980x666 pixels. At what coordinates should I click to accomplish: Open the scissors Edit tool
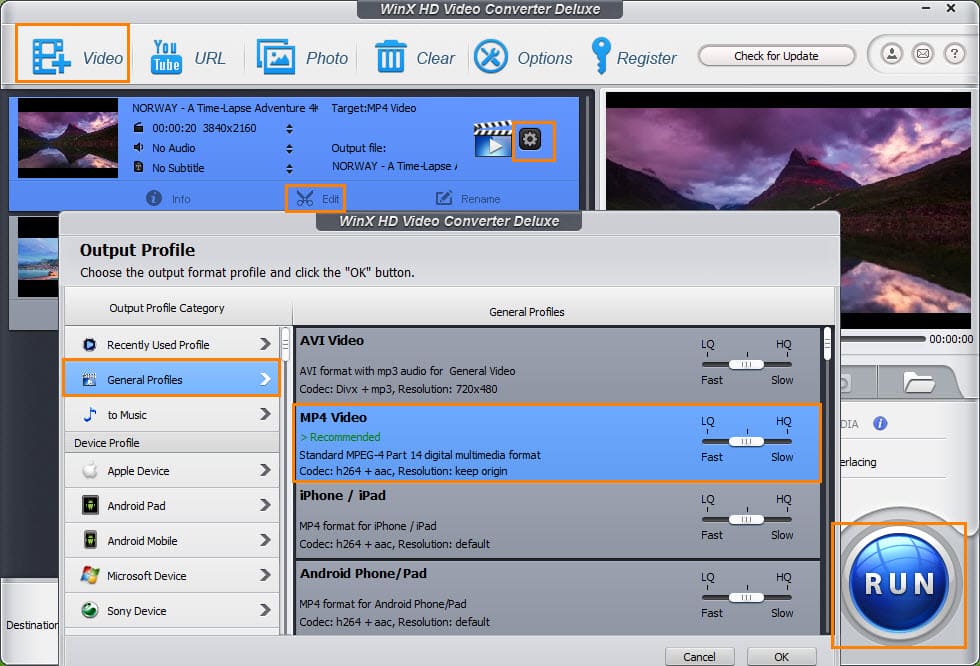click(x=316, y=199)
